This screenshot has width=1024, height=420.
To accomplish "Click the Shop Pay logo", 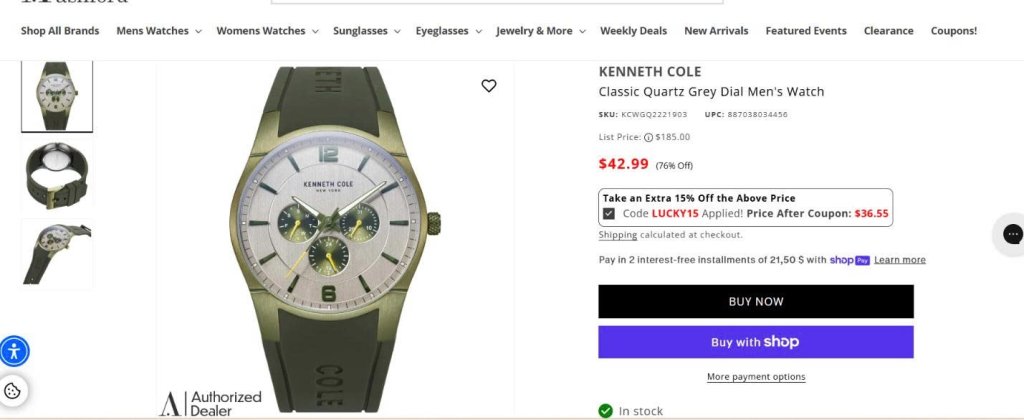I will (x=850, y=260).
